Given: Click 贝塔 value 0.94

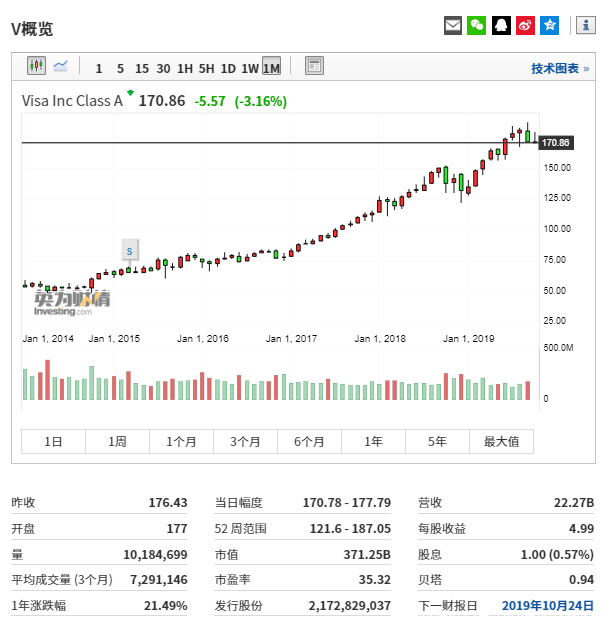Looking at the screenshot, I should tap(581, 580).
